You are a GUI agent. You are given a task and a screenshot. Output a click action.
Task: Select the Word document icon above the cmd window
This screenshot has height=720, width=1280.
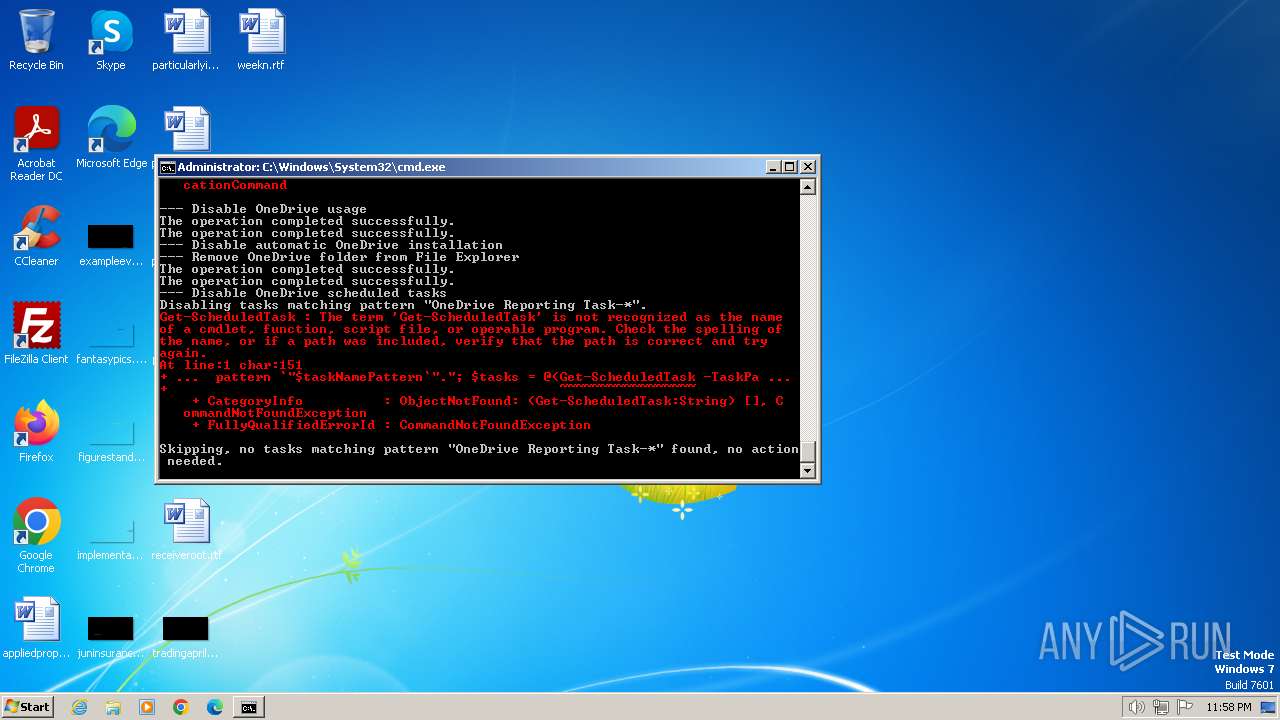tap(187, 130)
